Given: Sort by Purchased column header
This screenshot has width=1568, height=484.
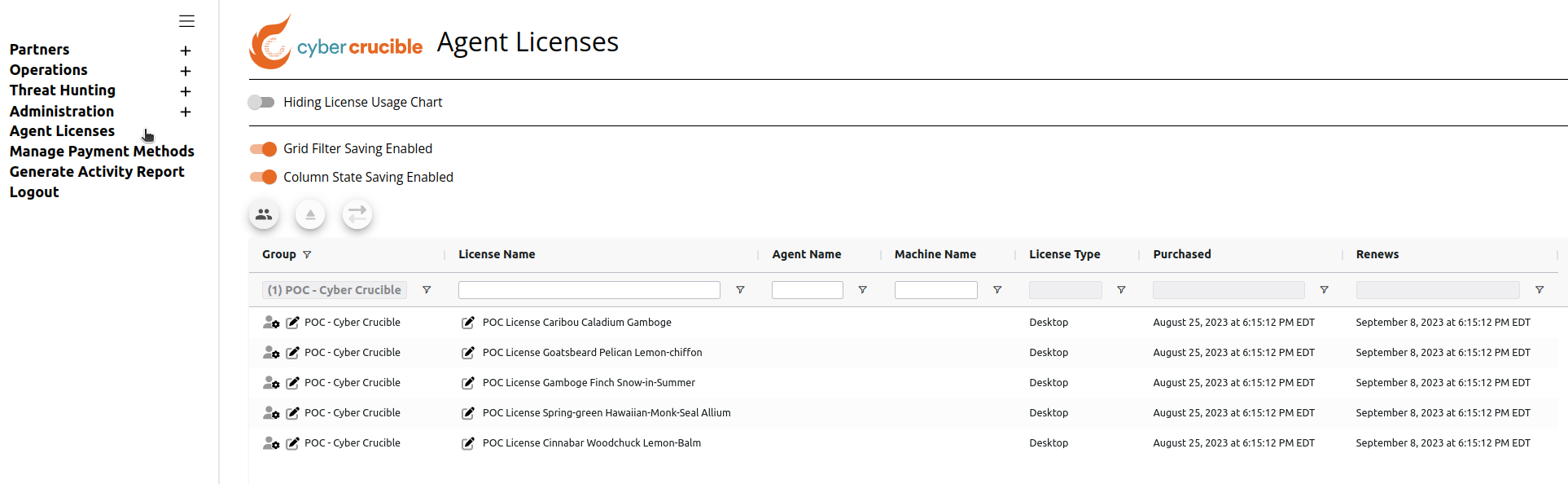Looking at the screenshot, I should tap(1182, 254).
